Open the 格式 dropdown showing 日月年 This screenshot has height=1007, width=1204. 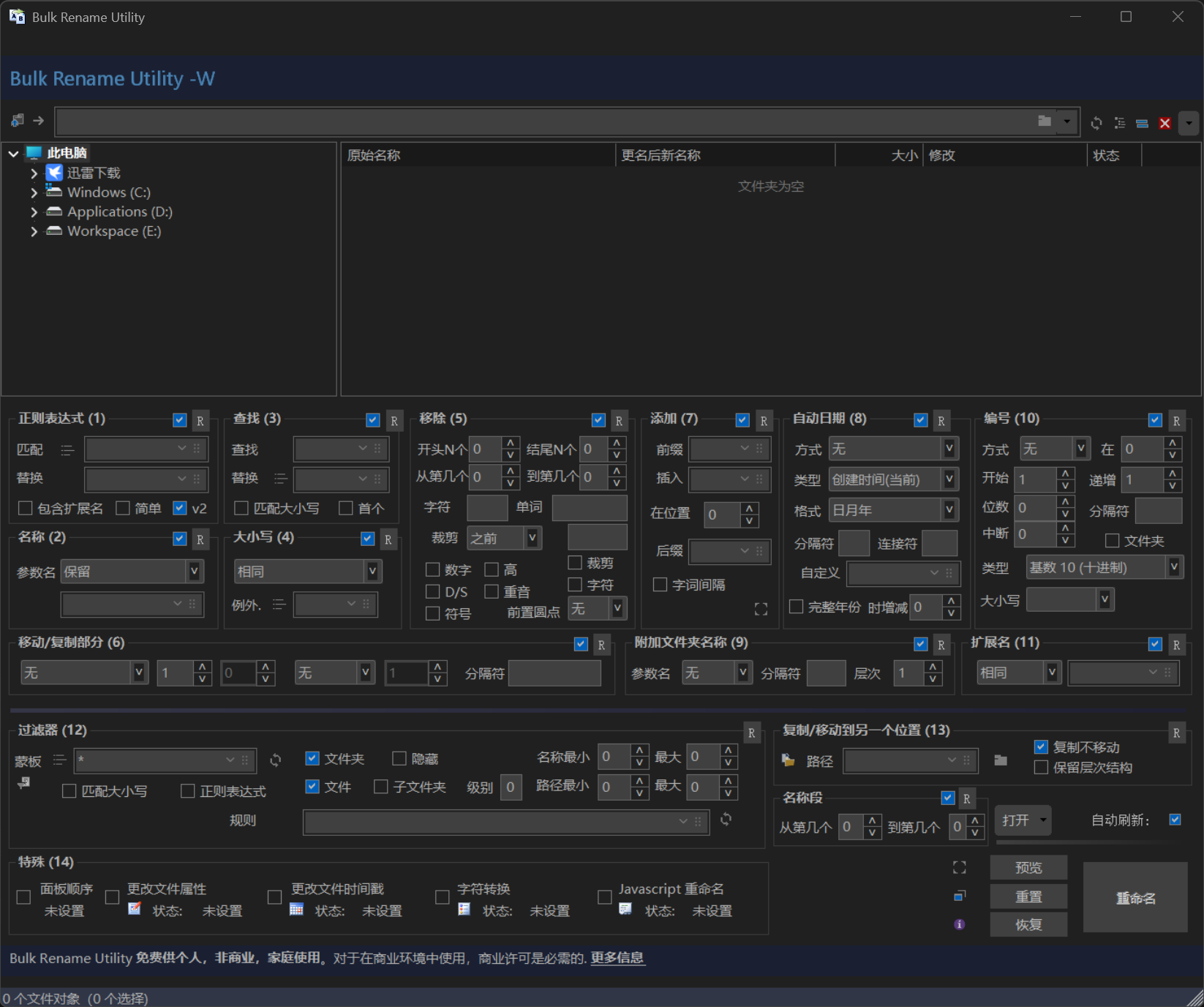(x=949, y=510)
